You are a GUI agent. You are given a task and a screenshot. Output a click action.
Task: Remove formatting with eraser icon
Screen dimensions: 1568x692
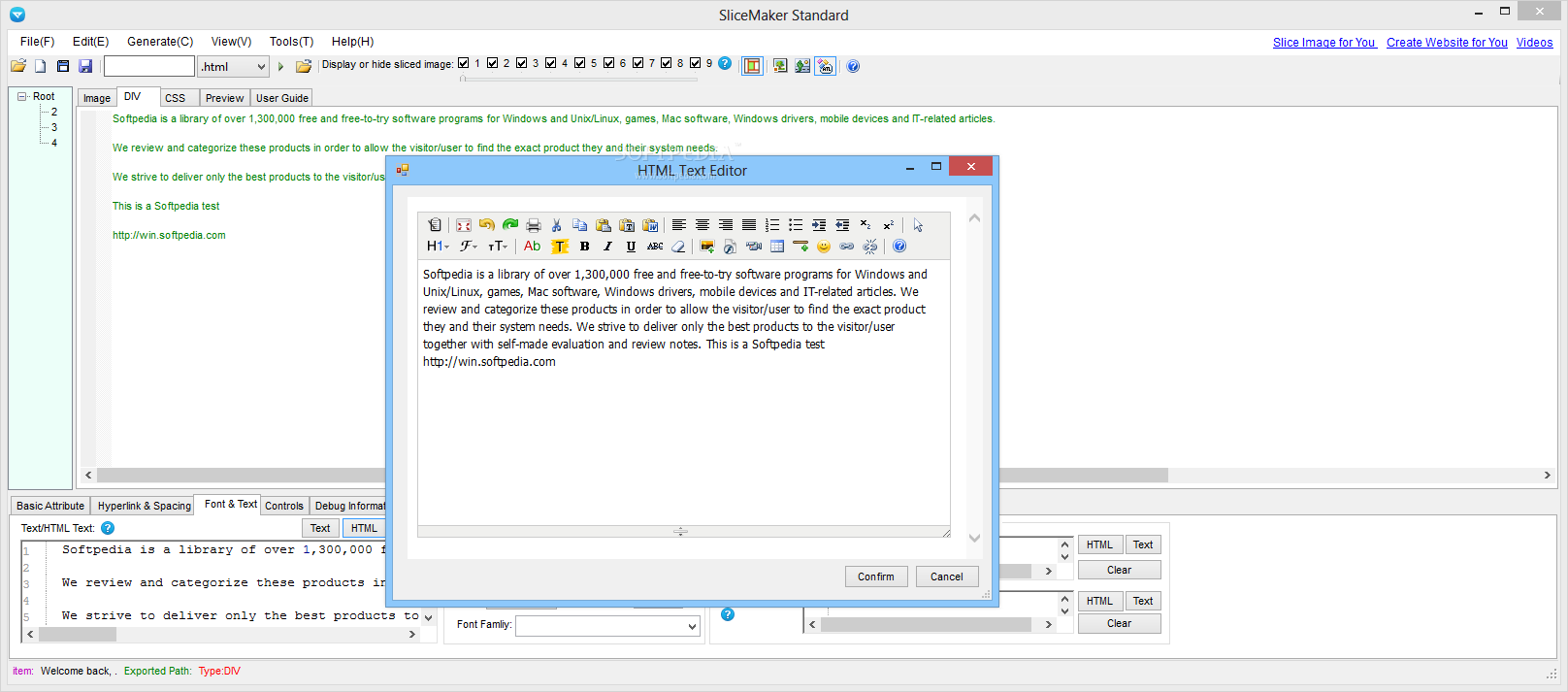(x=678, y=247)
